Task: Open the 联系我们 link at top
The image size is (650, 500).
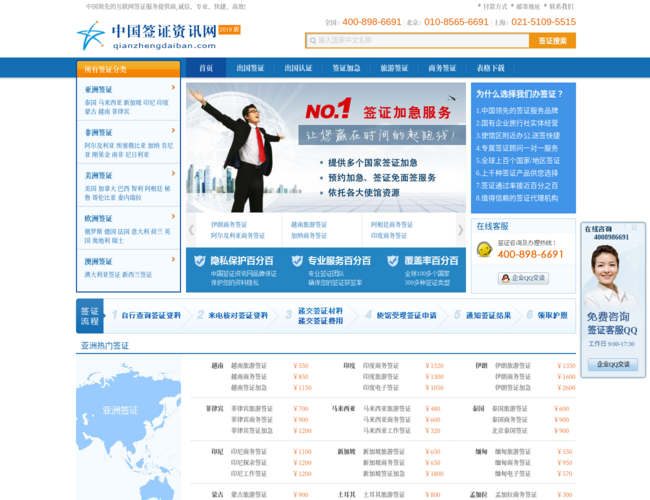Action: (561, 6)
